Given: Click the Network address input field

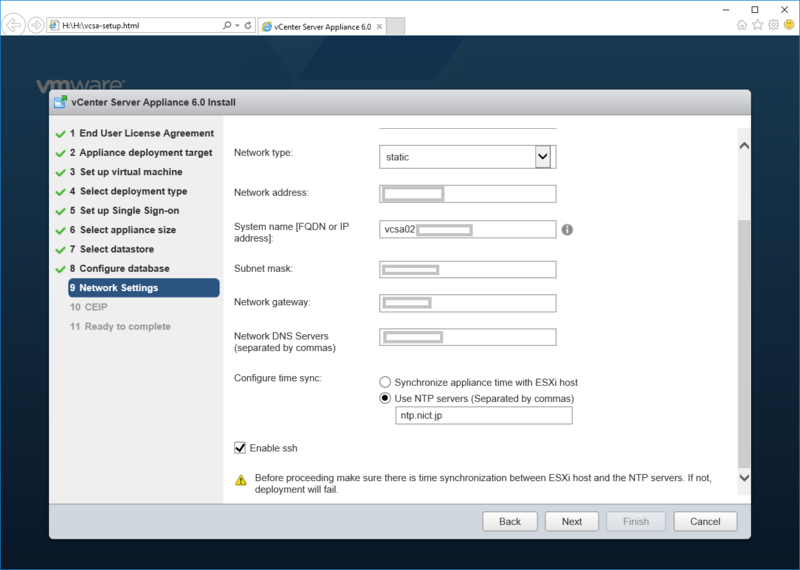Looking at the screenshot, I should [x=468, y=194].
